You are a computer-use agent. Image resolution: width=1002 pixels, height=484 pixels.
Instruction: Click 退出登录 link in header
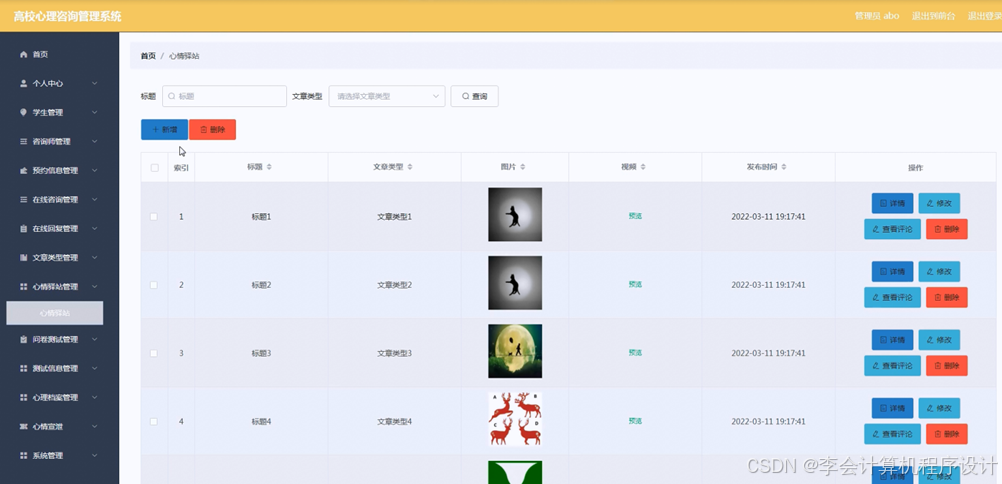point(985,16)
